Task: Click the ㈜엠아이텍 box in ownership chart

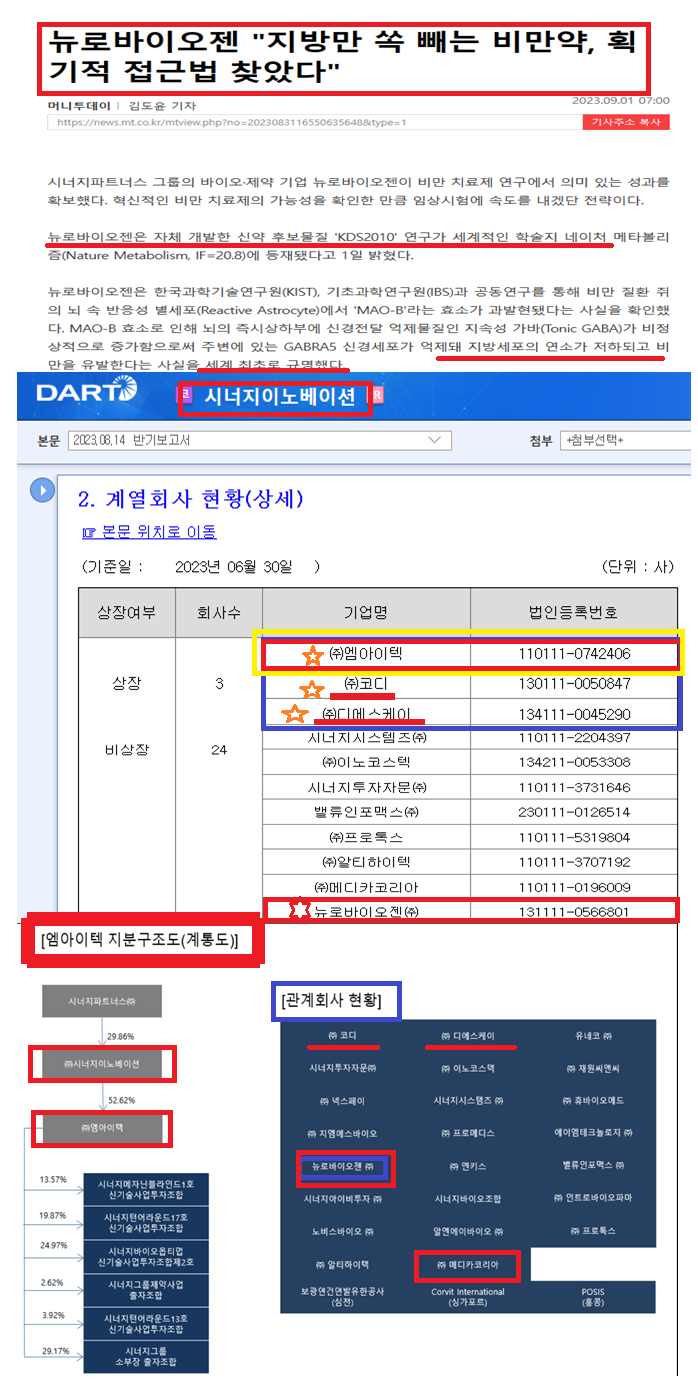Action: pyautogui.click(x=102, y=1128)
